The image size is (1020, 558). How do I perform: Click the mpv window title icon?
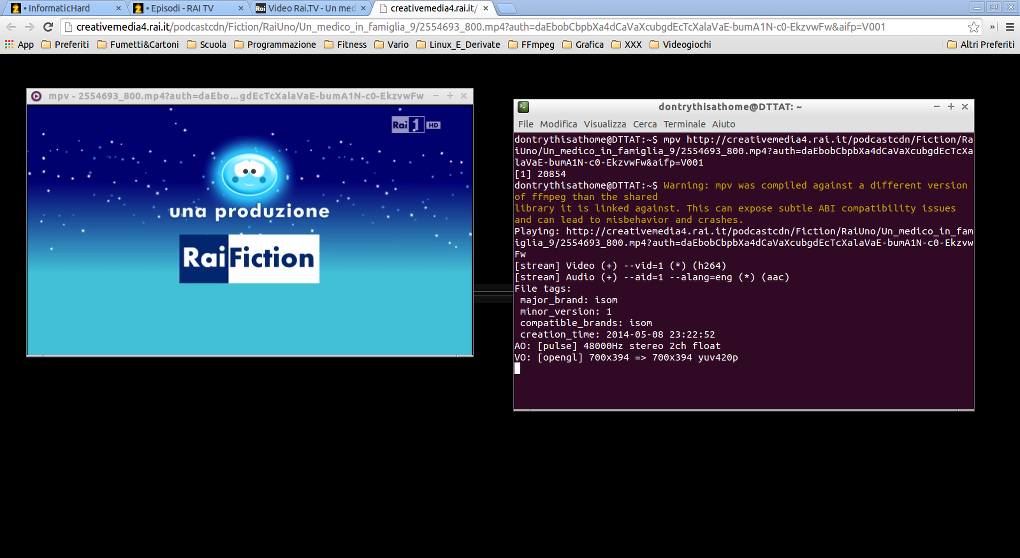36,96
